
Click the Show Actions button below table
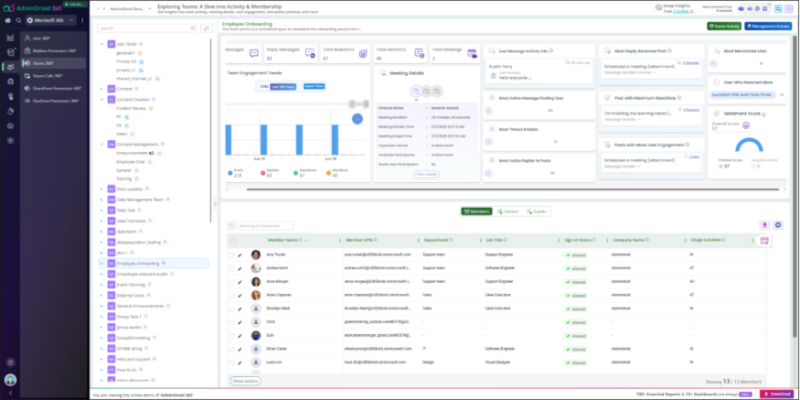tap(245, 381)
